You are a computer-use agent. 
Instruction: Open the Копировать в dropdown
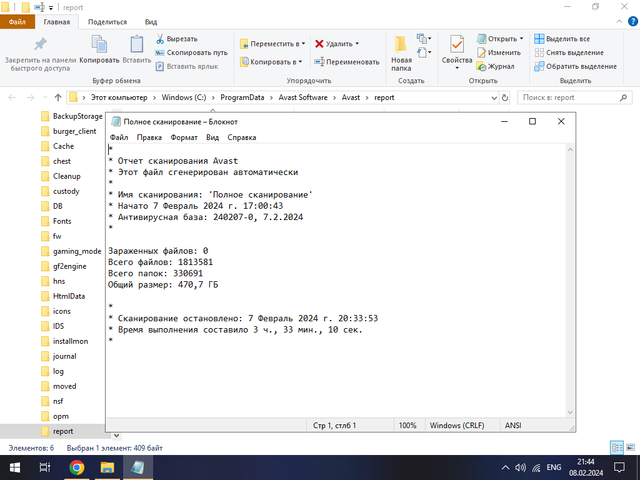tap(271, 62)
